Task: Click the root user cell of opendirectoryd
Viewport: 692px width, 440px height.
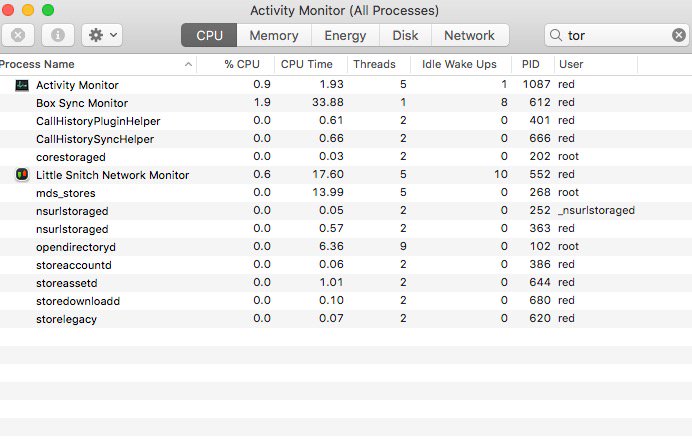Action: tap(568, 246)
